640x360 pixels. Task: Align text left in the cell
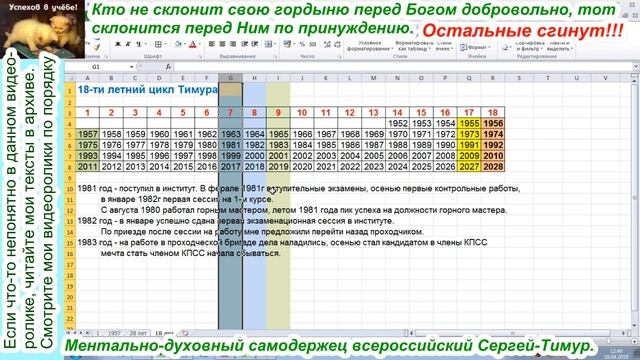pos(212,44)
